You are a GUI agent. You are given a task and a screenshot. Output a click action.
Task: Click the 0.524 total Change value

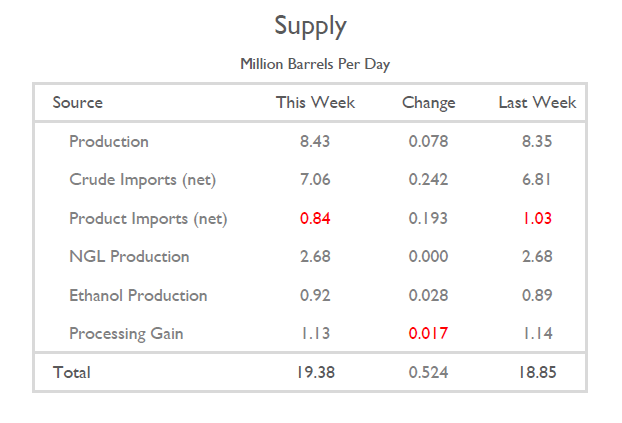(428, 373)
